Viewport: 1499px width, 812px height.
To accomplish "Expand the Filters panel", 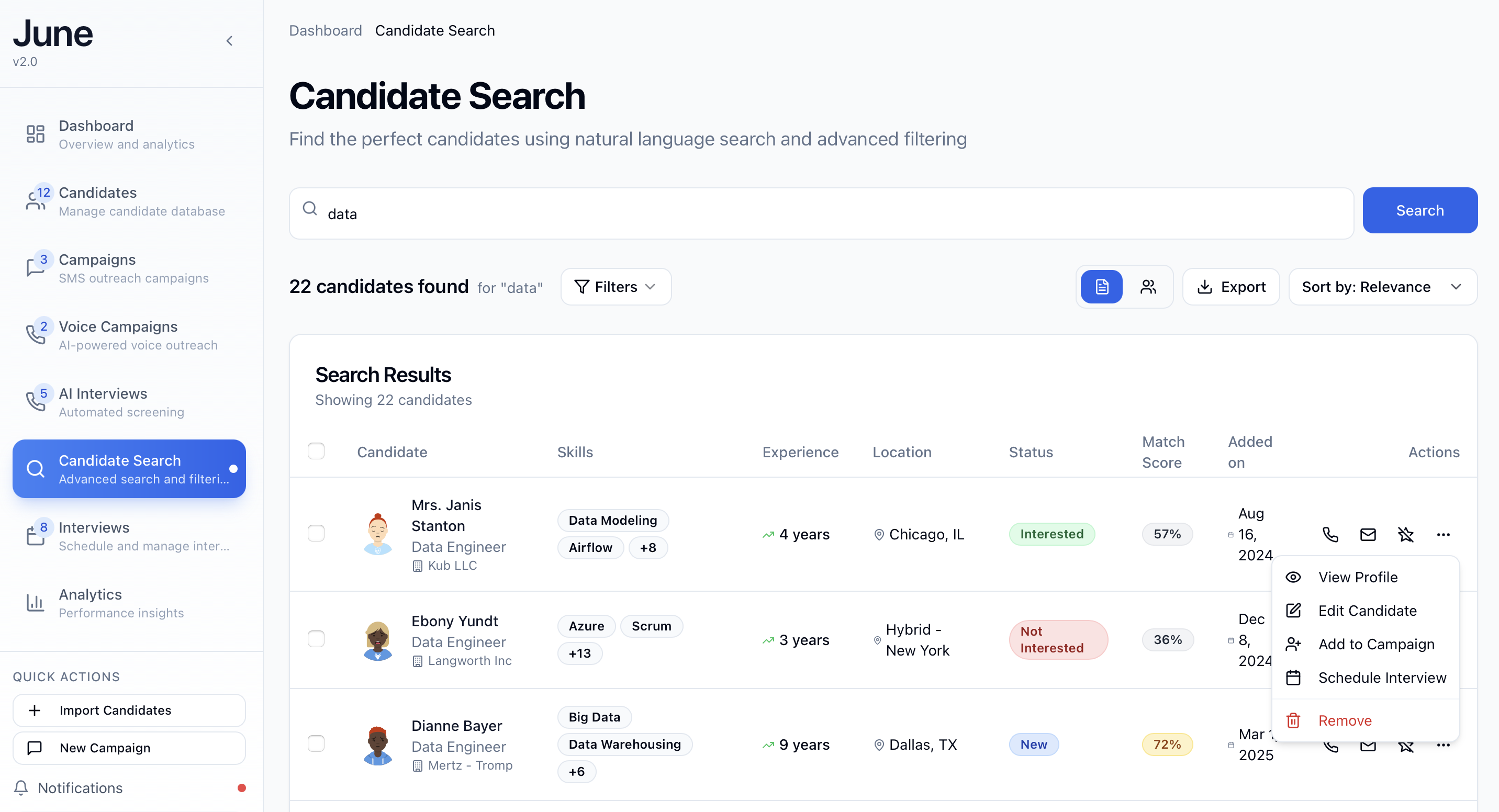I will (x=615, y=286).
